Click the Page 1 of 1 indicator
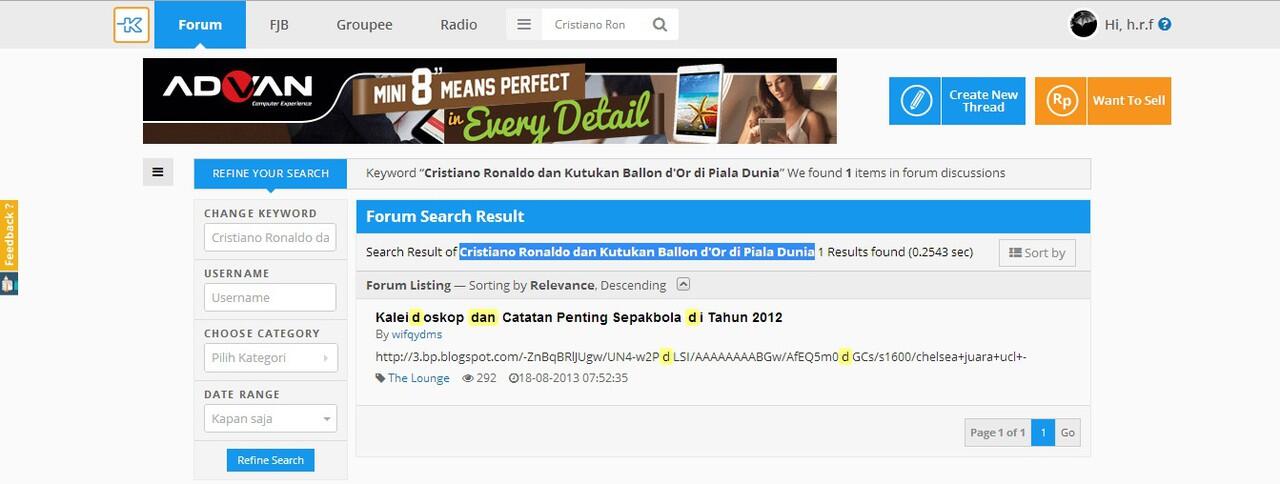The height and width of the screenshot is (484, 1280). pos(997,432)
